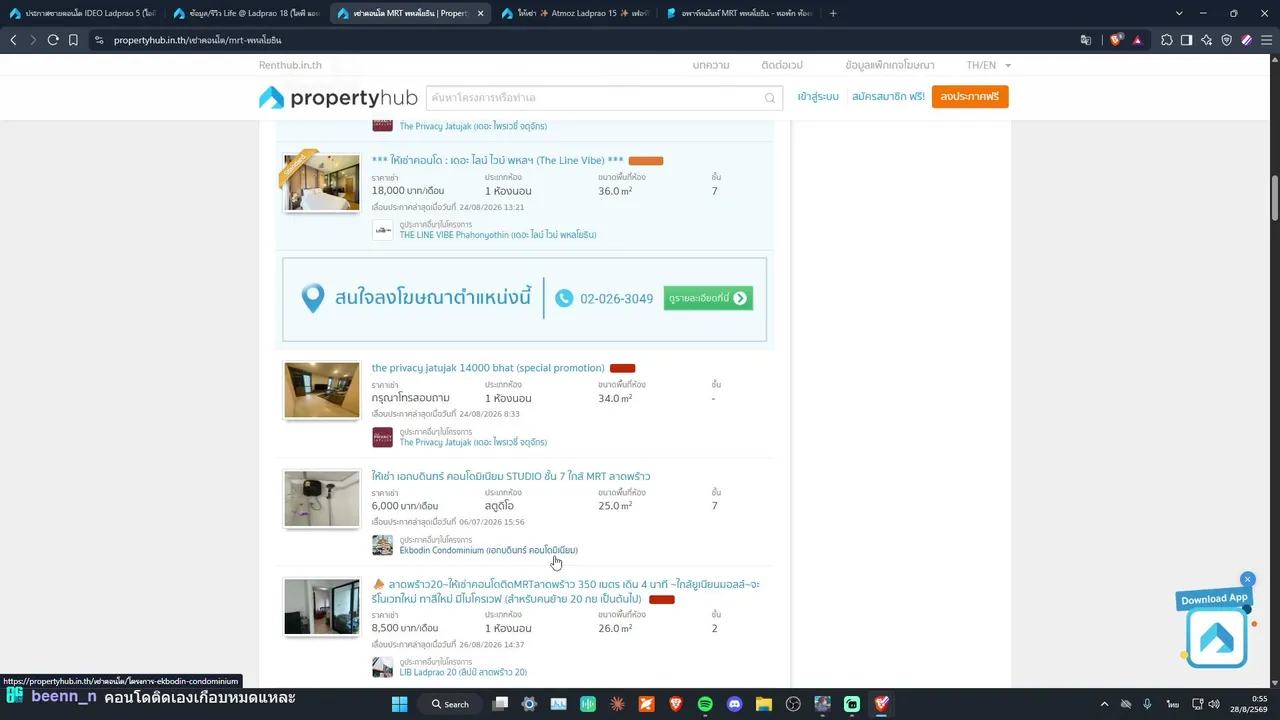Image resolution: width=1280 pixels, height=720 pixels.
Task: Open File Explorer from the taskbar
Action: click(764, 704)
